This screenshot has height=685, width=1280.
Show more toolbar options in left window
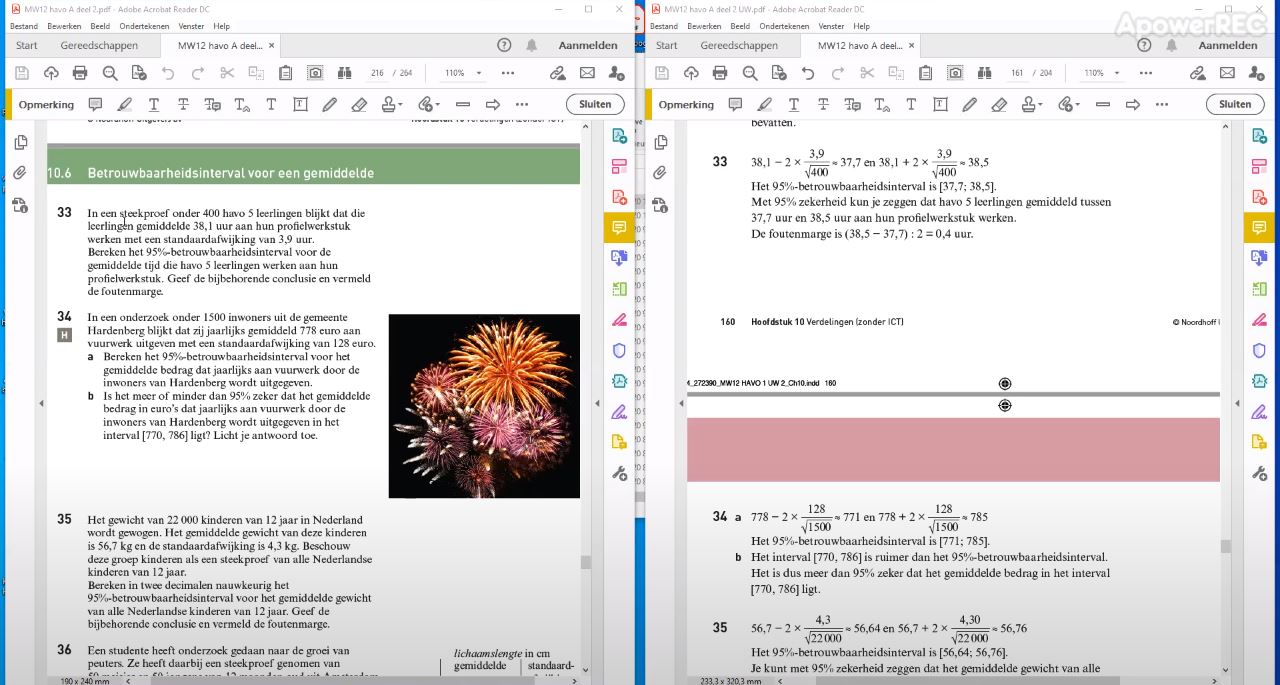(x=507, y=73)
